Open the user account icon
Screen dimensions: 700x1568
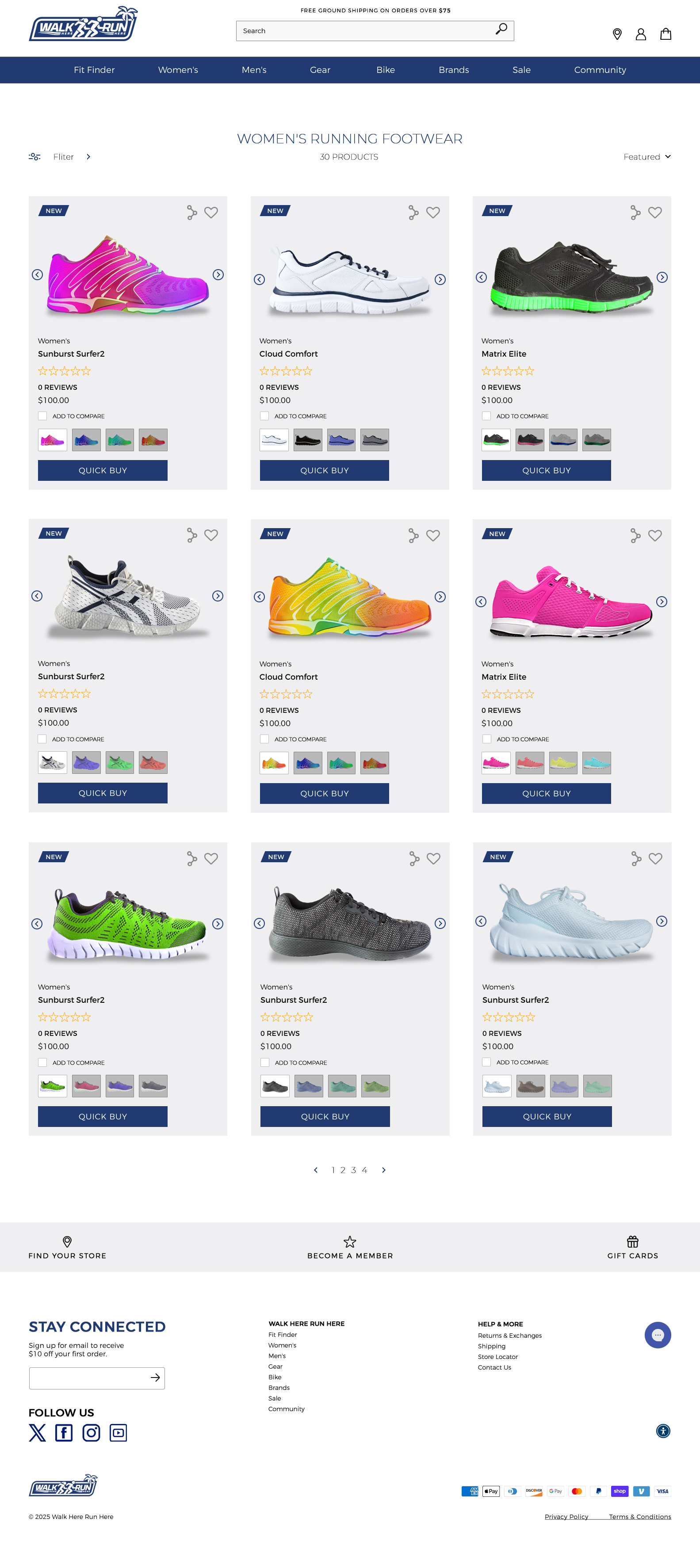pyautogui.click(x=641, y=34)
